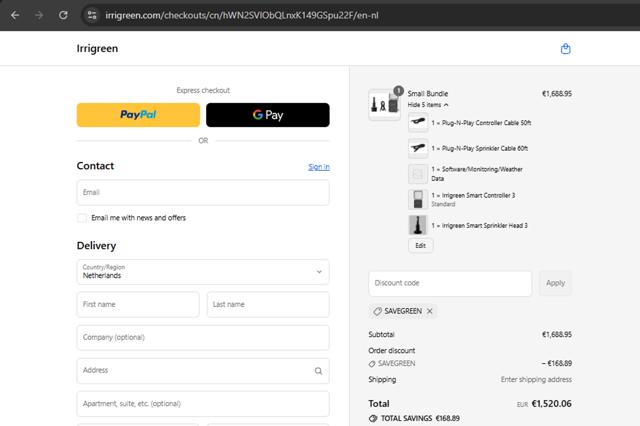
Task: Open the Small Bundle product thumbnail
Action: tap(384, 105)
